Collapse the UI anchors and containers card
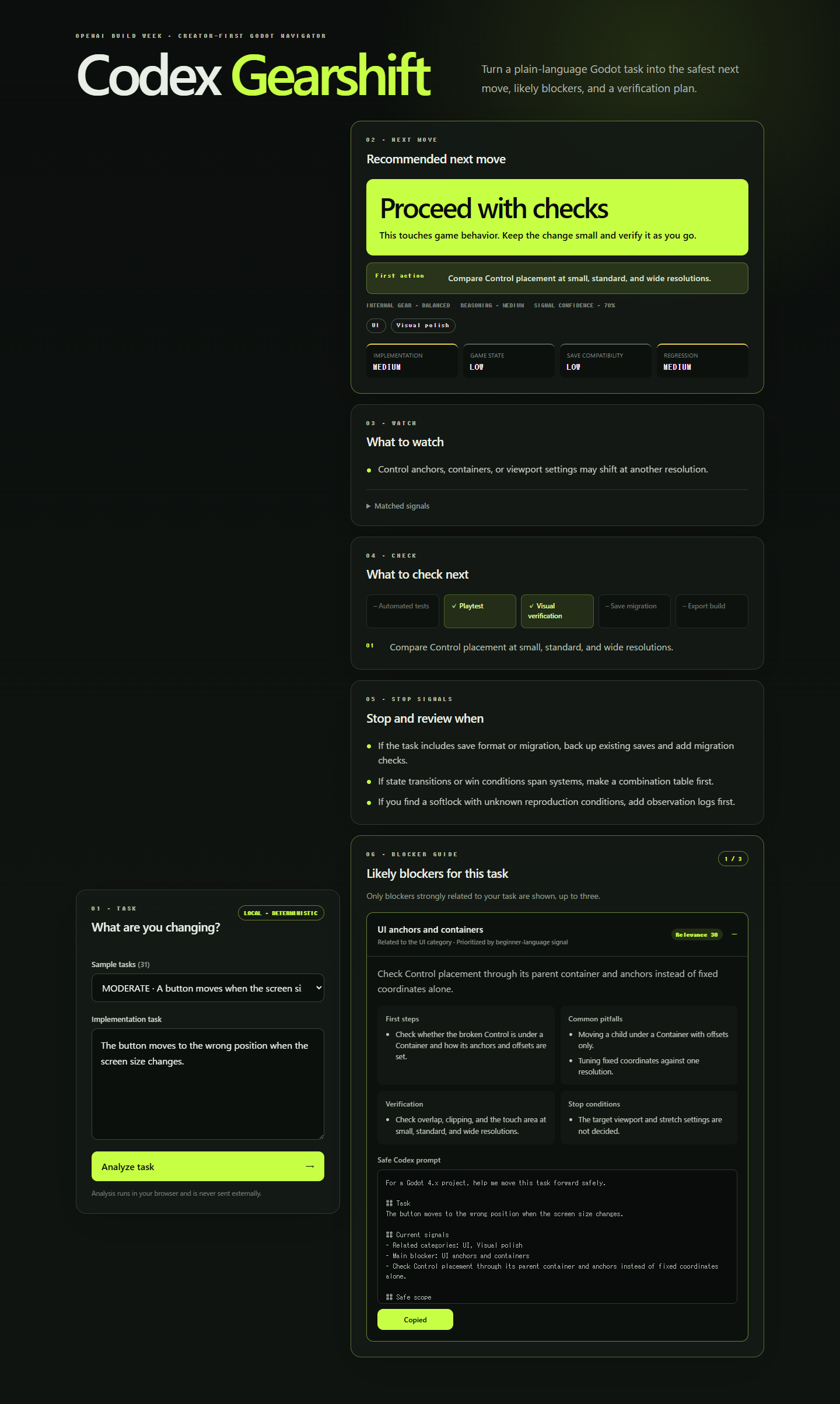This screenshot has height=1404, width=840. 734,934
